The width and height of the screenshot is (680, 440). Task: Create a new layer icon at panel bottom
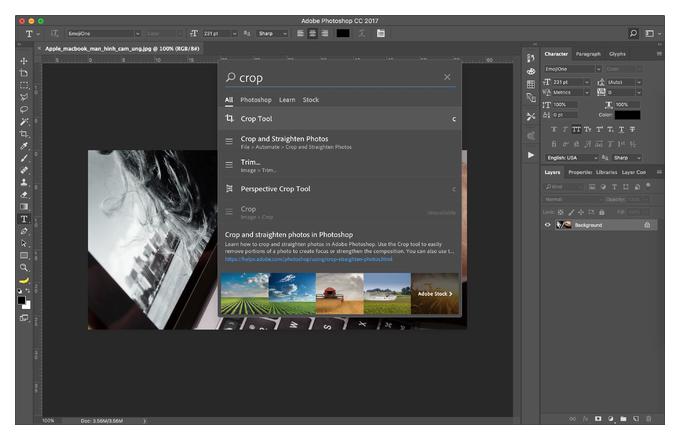click(636, 419)
